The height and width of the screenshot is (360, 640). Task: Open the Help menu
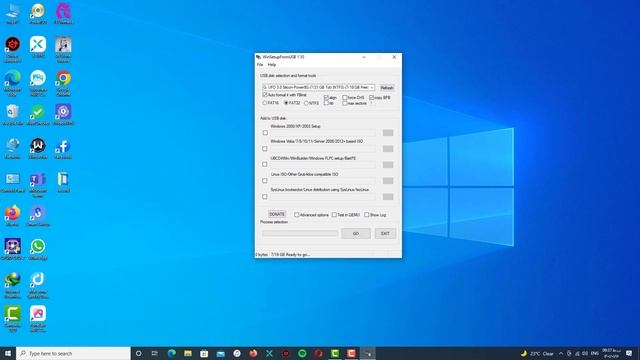tap(272, 65)
